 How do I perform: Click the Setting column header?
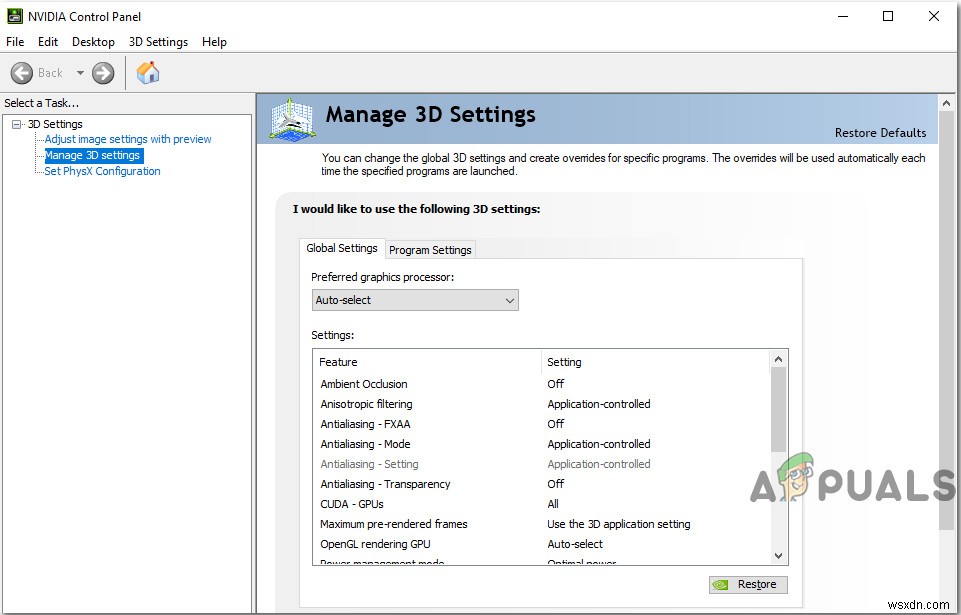pos(655,362)
